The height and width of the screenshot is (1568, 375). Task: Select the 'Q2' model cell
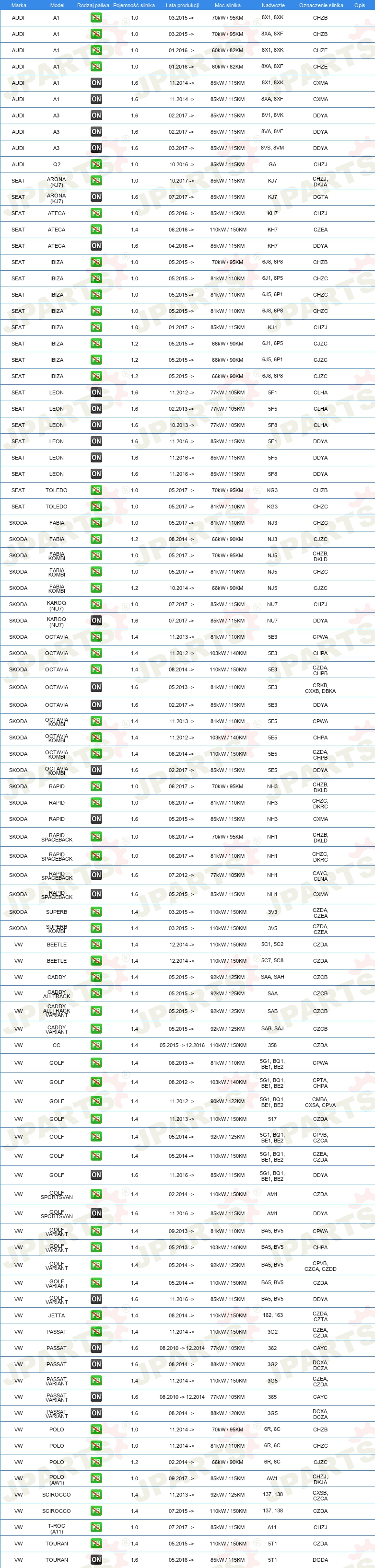click(57, 164)
